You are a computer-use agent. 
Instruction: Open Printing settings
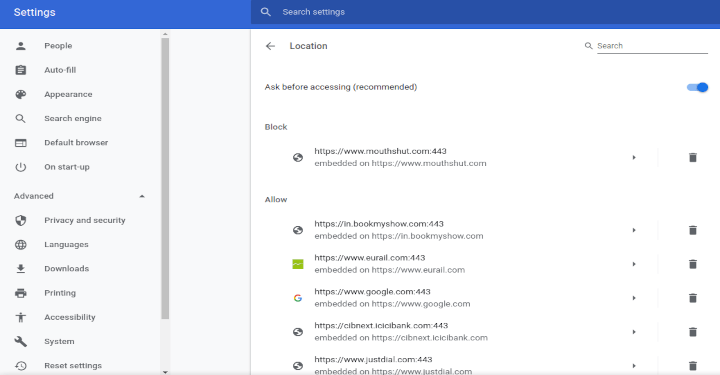pyautogui.click(x=60, y=293)
